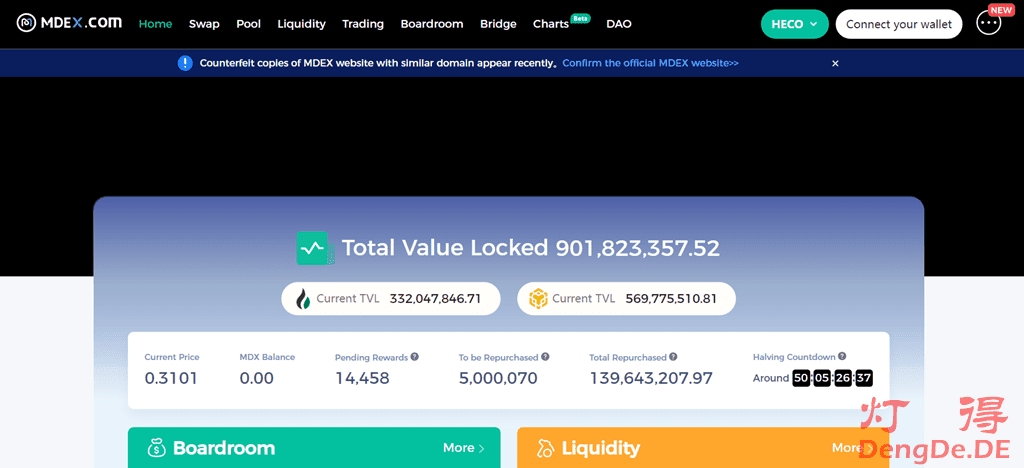Expand Boardroom section via More
The image size is (1024, 468).
(x=463, y=448)
